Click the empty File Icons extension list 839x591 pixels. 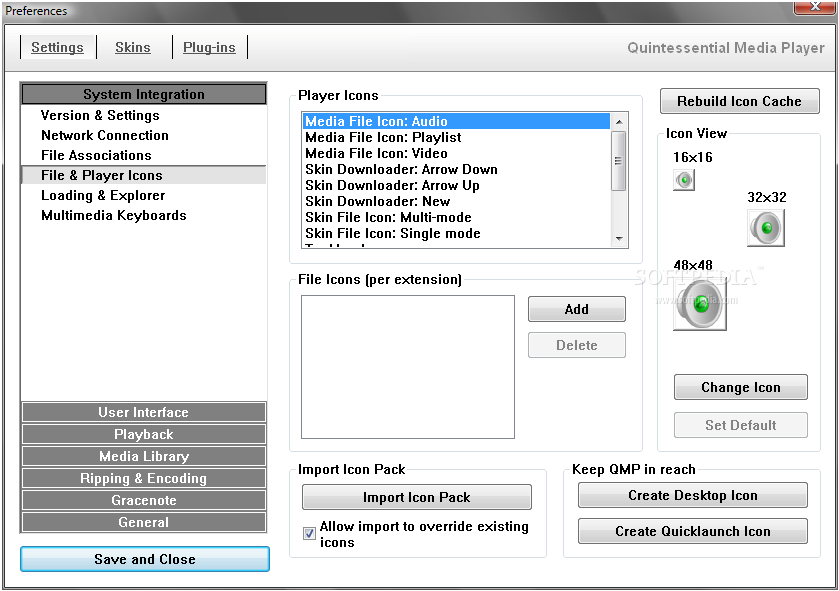(x=408, y=367)
